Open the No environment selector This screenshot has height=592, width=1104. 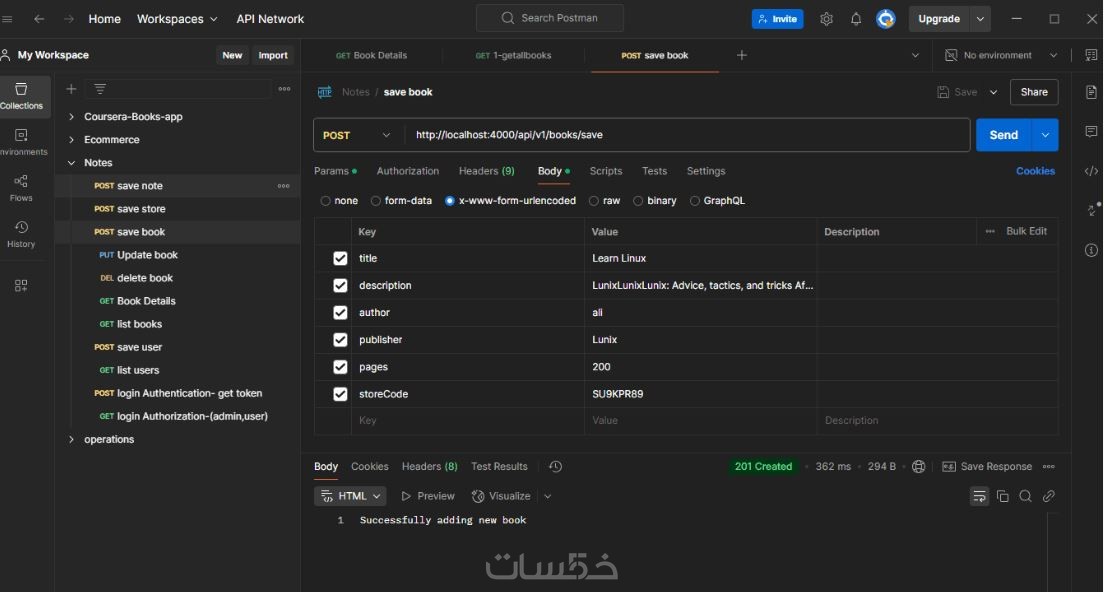(1000, 55)
